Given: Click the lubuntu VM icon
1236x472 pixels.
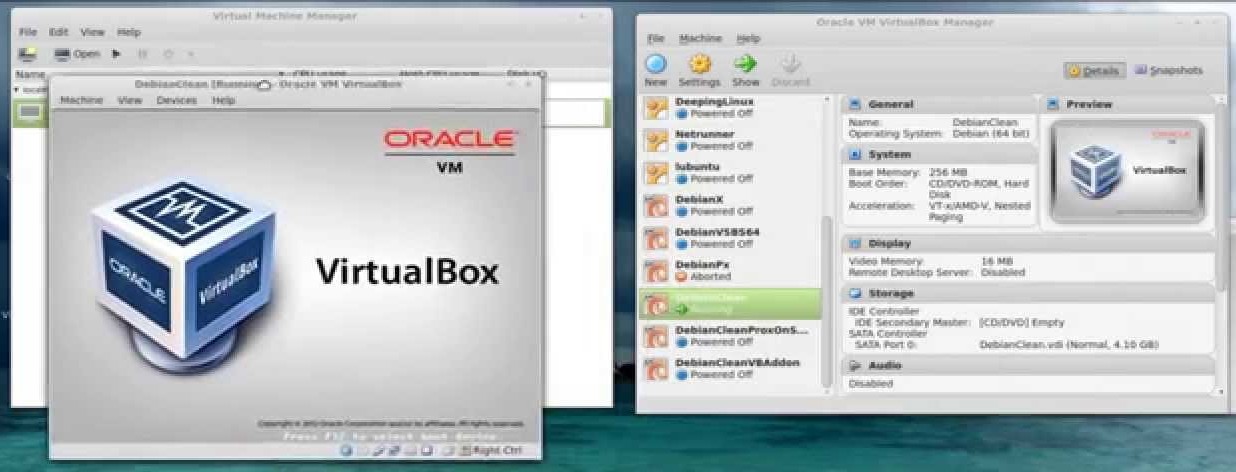Looking at the screenshot, I should tap(656, 173).
